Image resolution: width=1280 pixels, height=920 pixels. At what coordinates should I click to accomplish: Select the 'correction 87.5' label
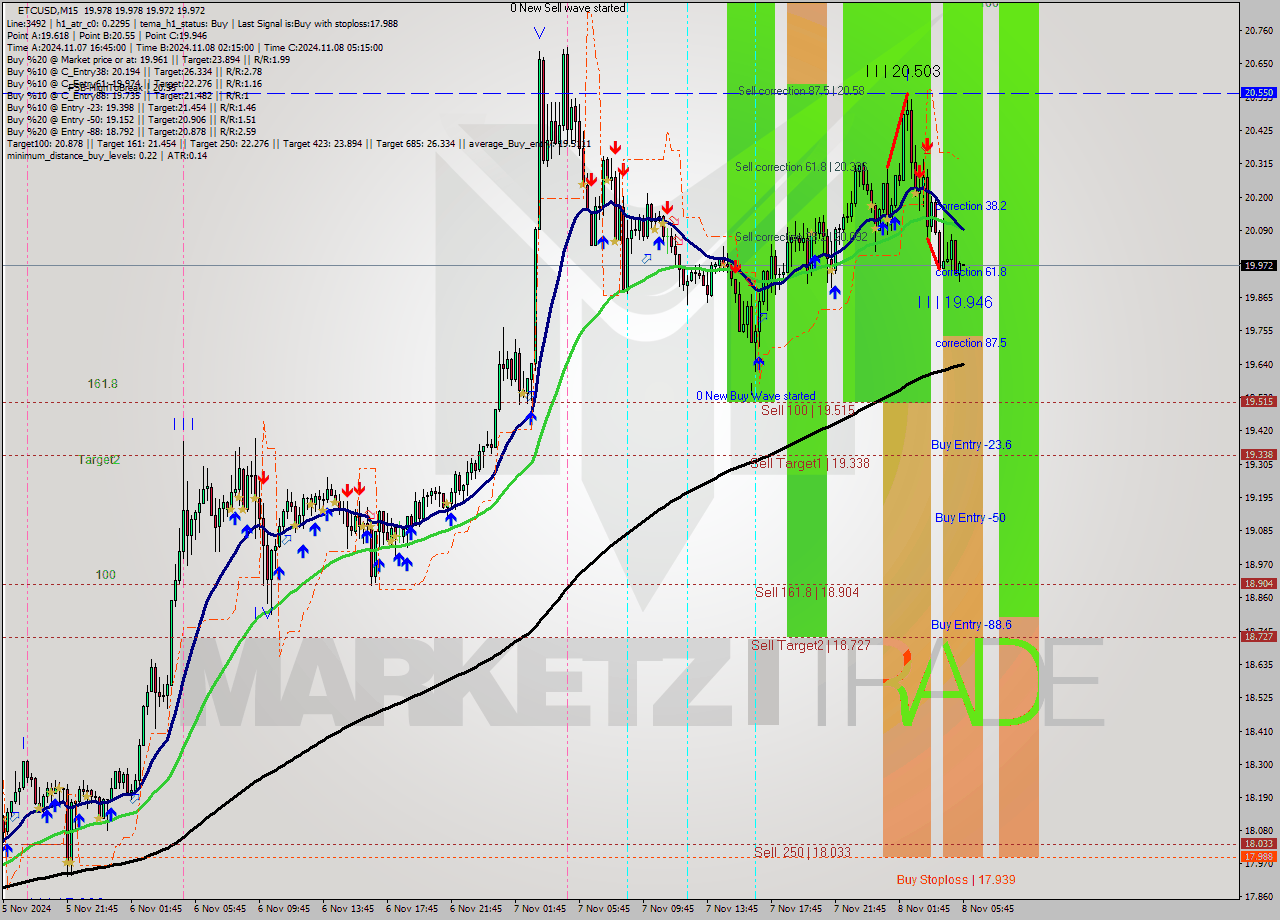pos(970,343)
